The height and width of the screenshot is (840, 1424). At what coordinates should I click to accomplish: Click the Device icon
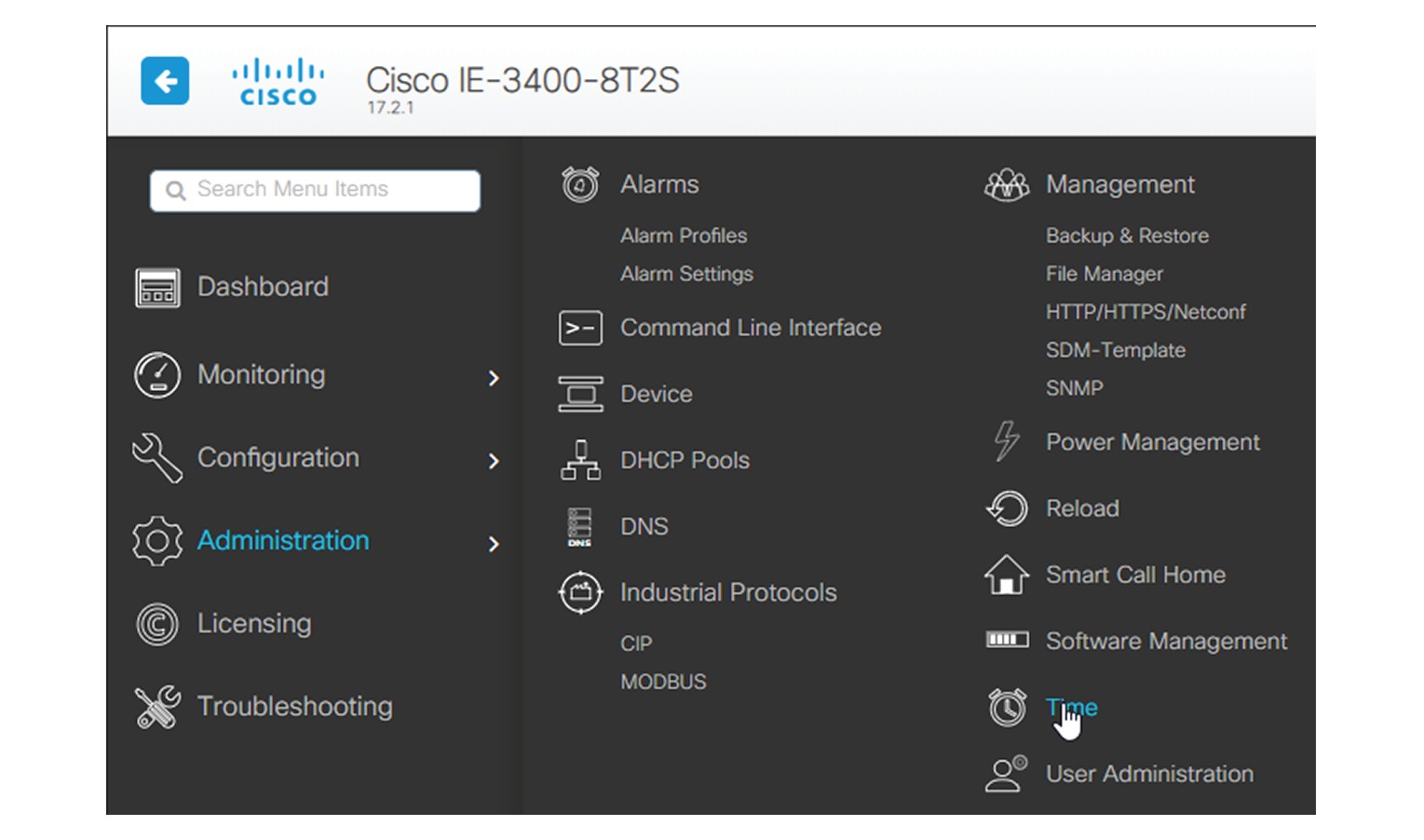pos(579,393)
